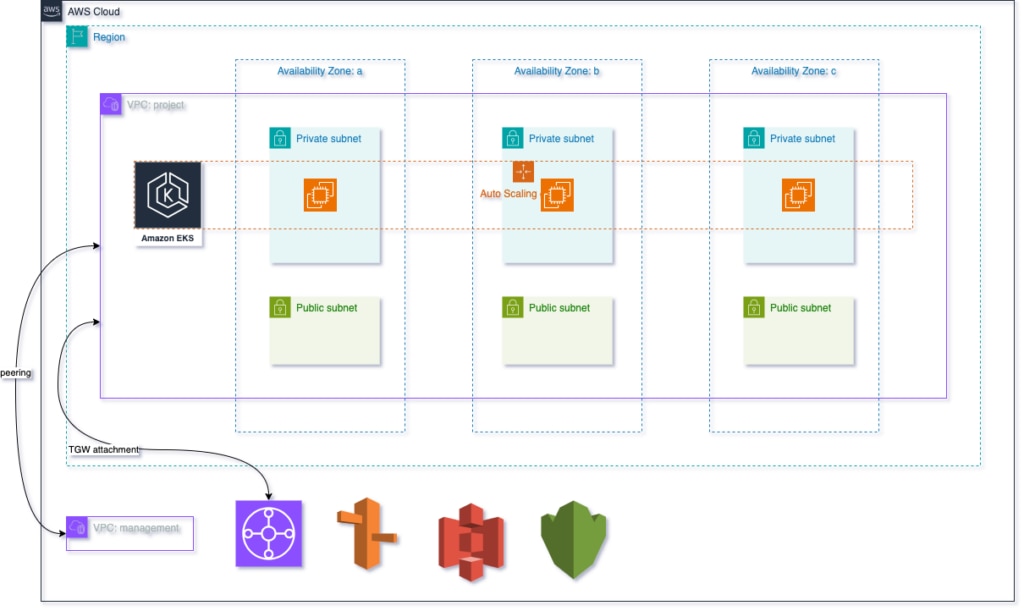Click the EC2 instance icon in Availability Zone c
This screenshot has width=1024, height=611.
pyautogui.click(x=797, y=194)
